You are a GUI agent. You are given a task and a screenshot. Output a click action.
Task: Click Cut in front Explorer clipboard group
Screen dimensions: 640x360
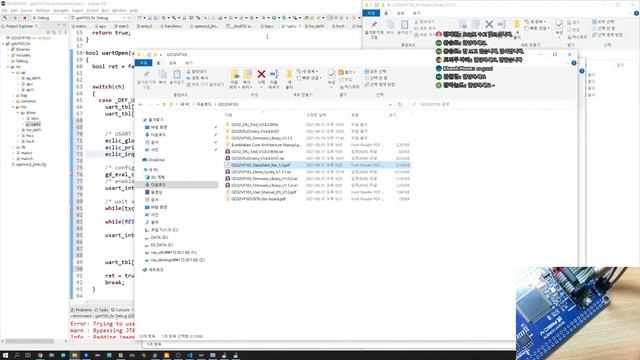pyautogui.click(x=197, y=71)
